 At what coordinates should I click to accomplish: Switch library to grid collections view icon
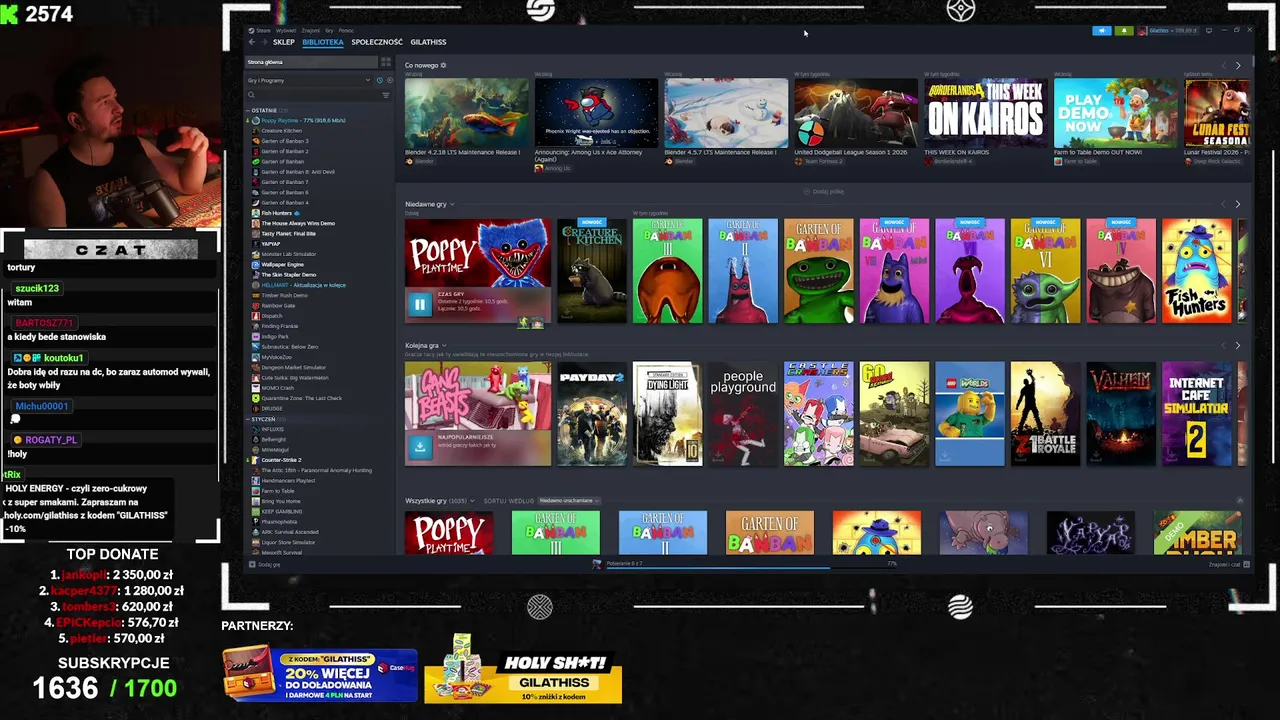click(x=386, y=62)
